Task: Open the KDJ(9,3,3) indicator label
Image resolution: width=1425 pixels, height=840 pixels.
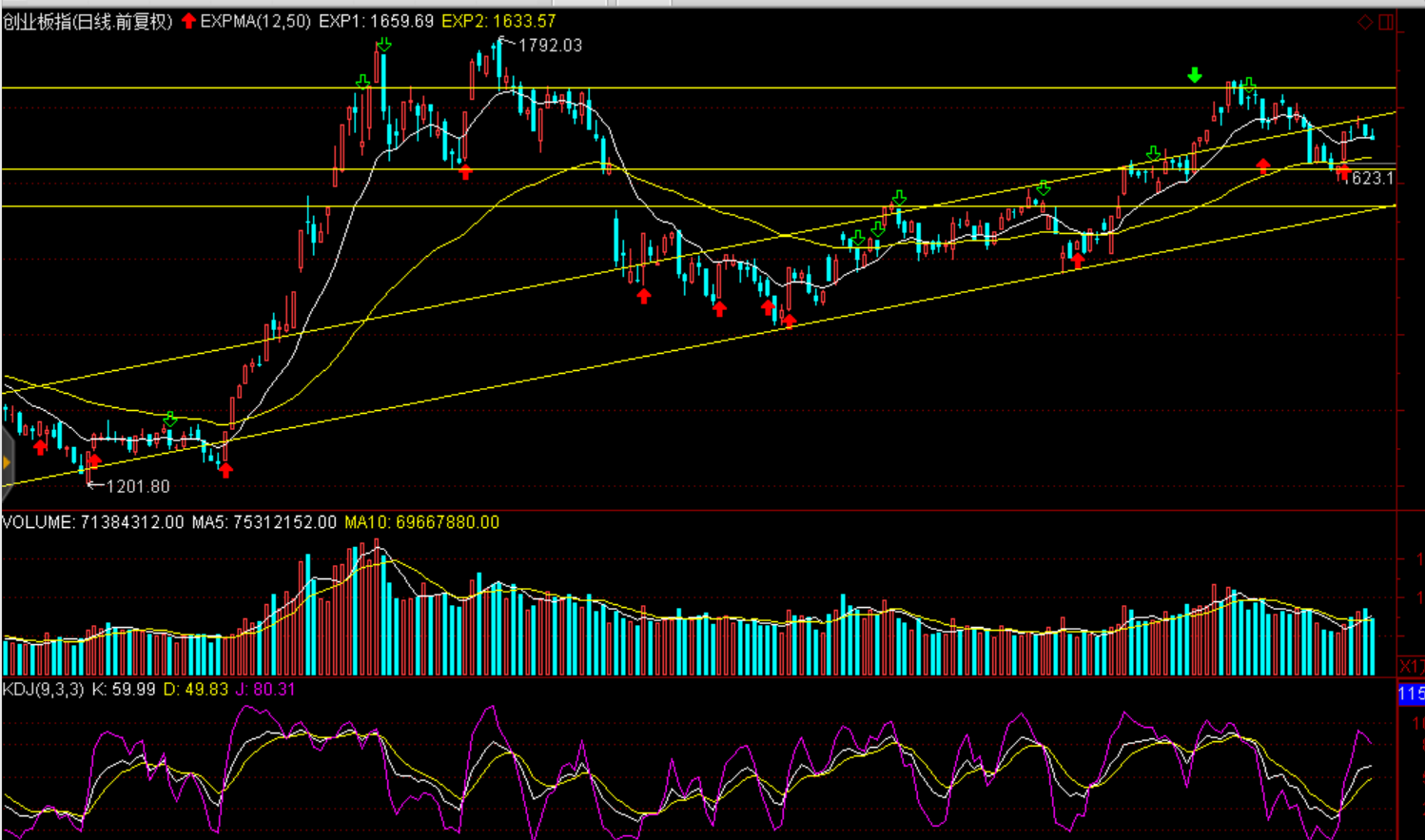Action: pos(43,689)
